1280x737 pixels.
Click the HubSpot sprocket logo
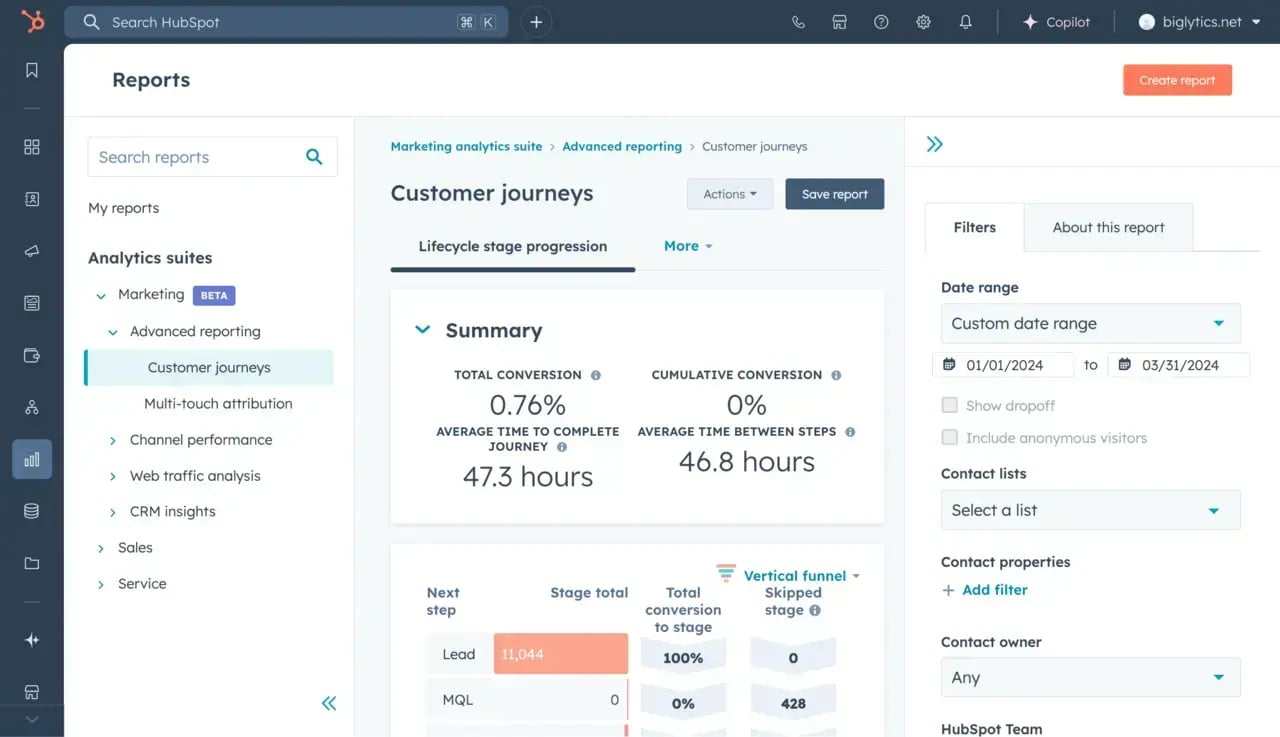coord(33,21)
